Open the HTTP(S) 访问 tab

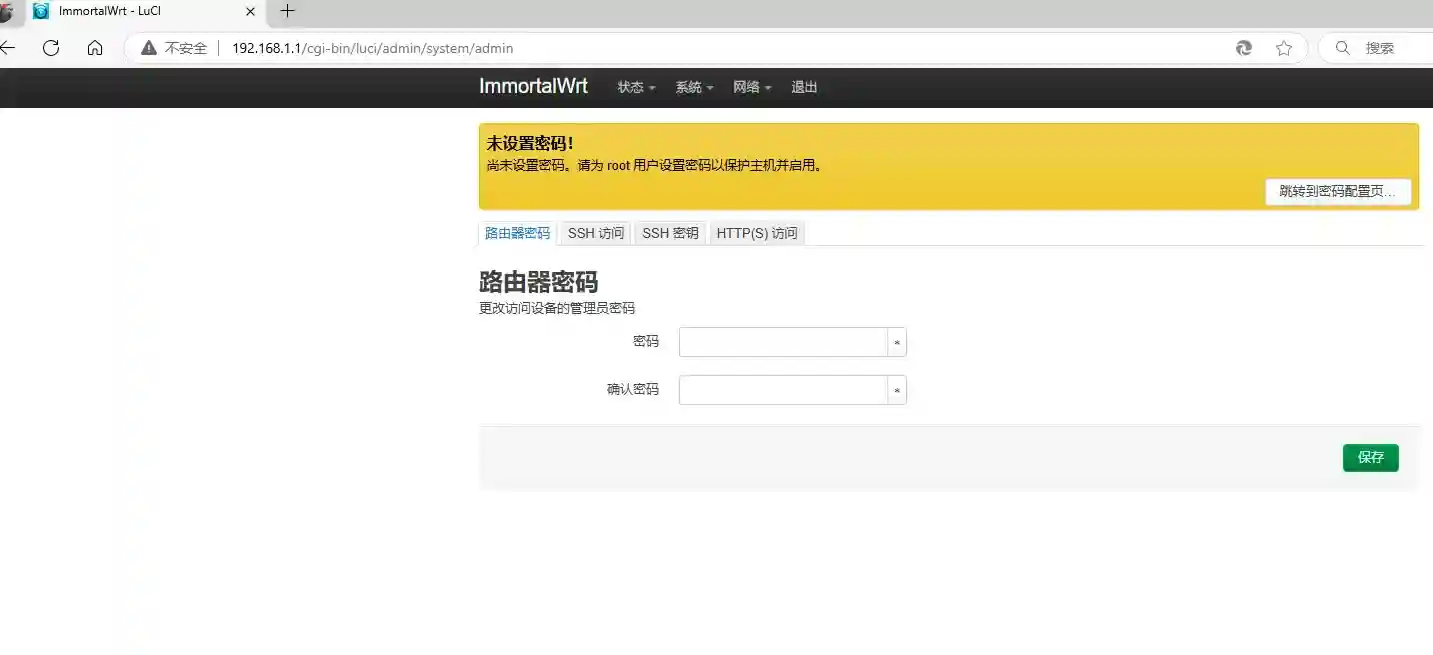click(x=757, y=232)
